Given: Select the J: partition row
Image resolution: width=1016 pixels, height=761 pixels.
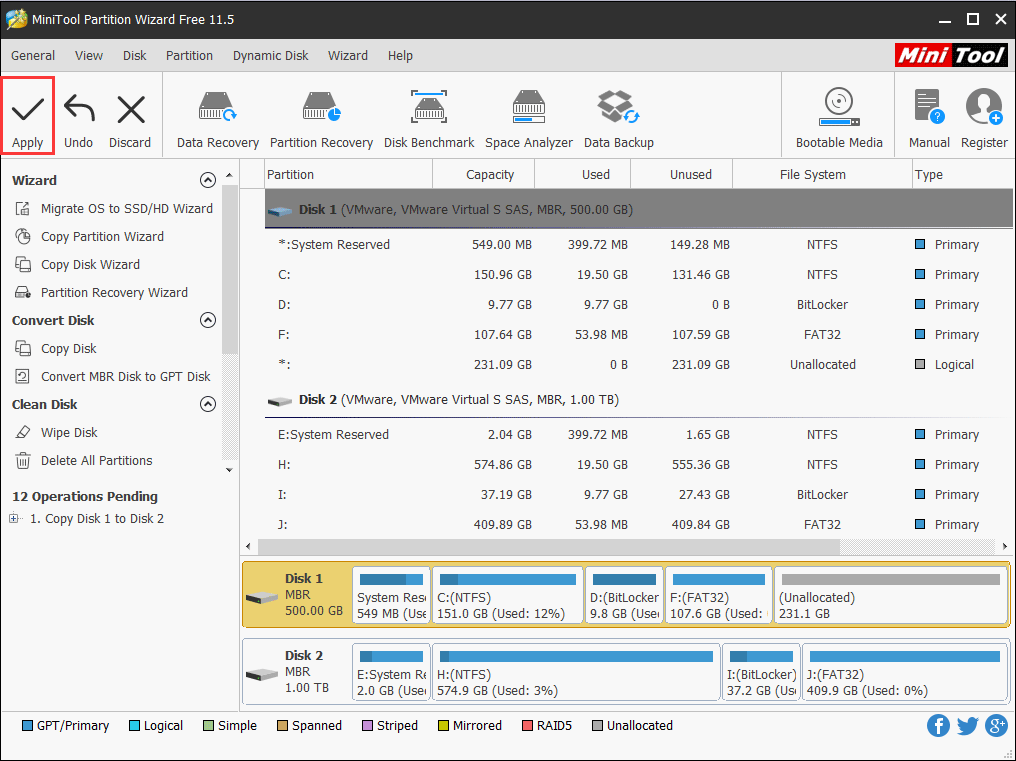Looking at the screenshot, I should point(639,524).
